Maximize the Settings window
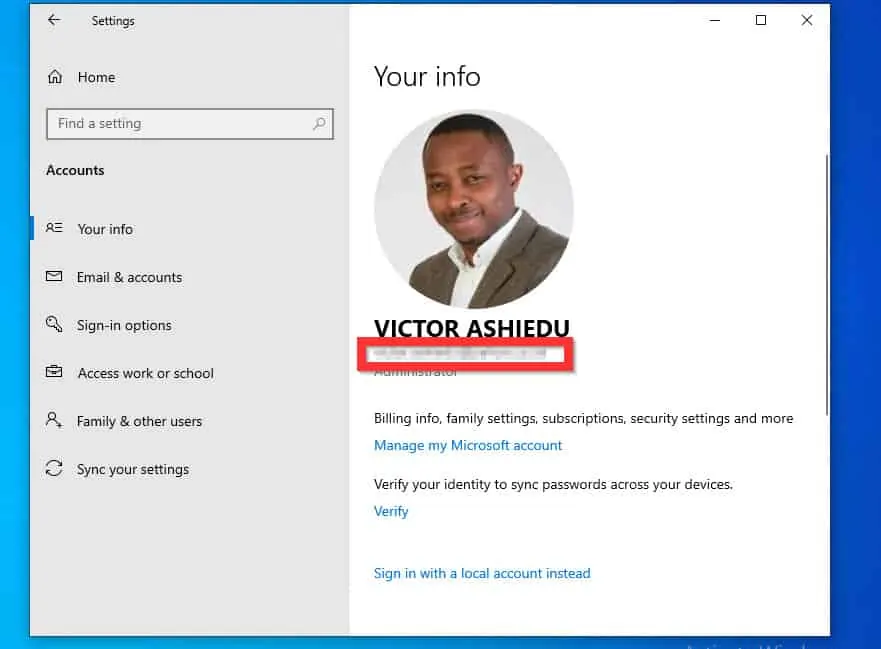Image resolution: width=881 pixels, height=649 pixels. pyautogui.click(x=761, y=20)
